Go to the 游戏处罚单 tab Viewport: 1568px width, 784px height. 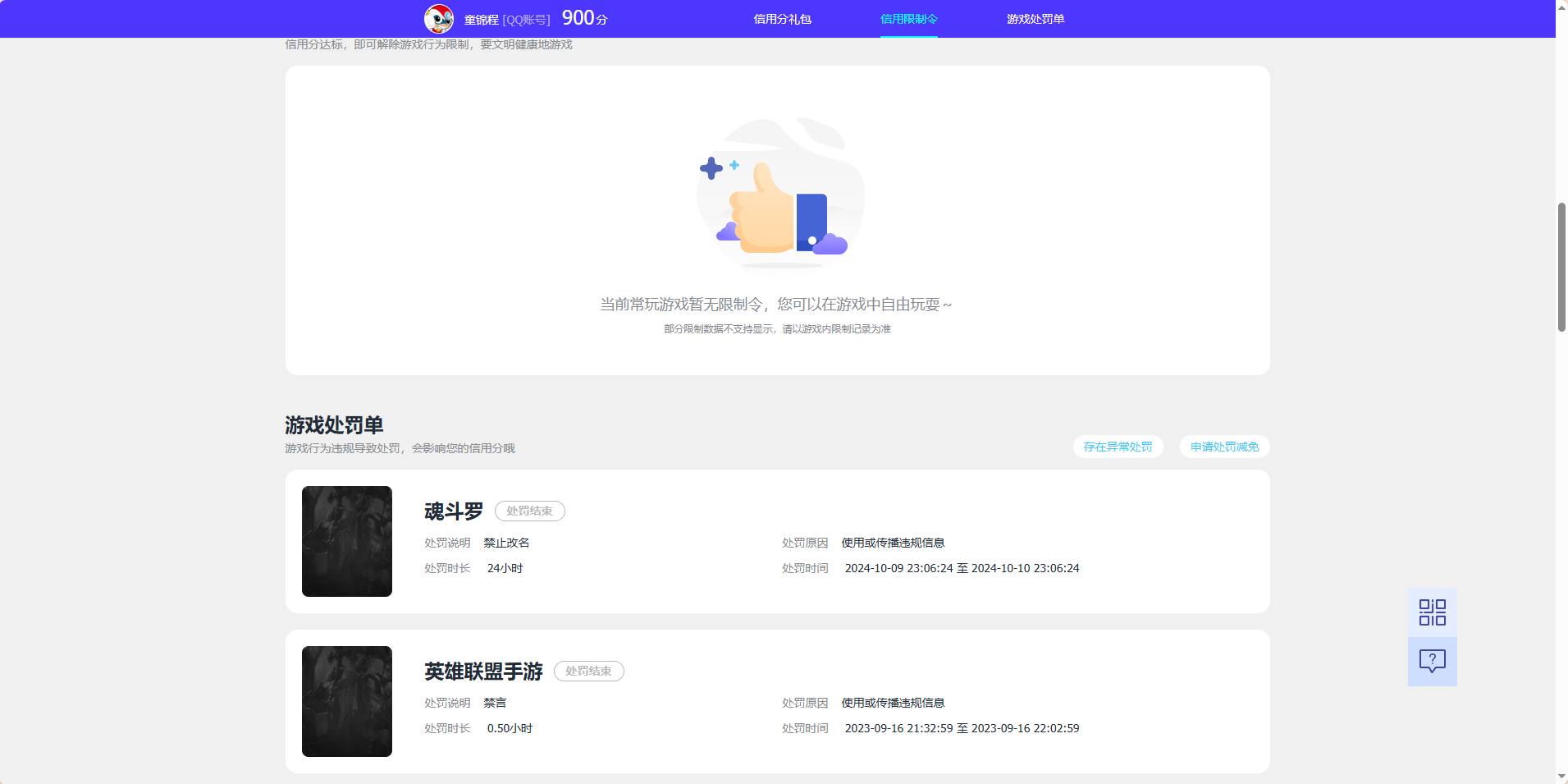point(1035,19)
